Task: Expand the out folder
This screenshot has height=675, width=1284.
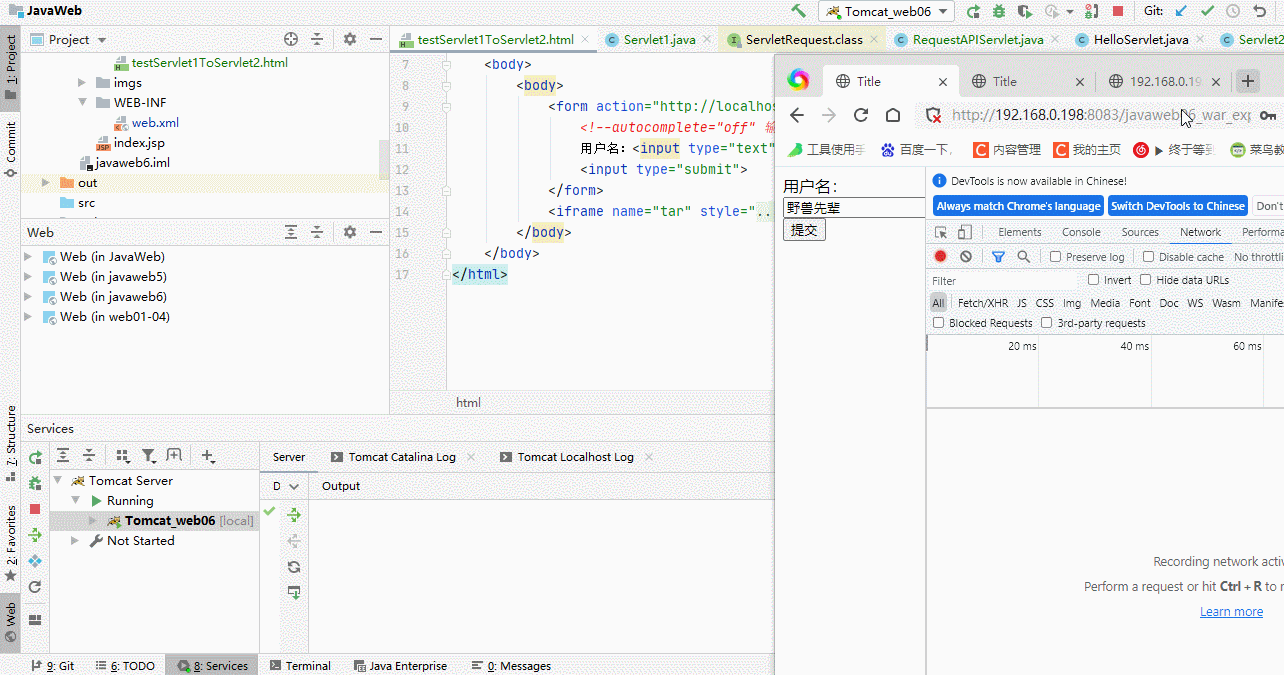Action: (46, 183)
